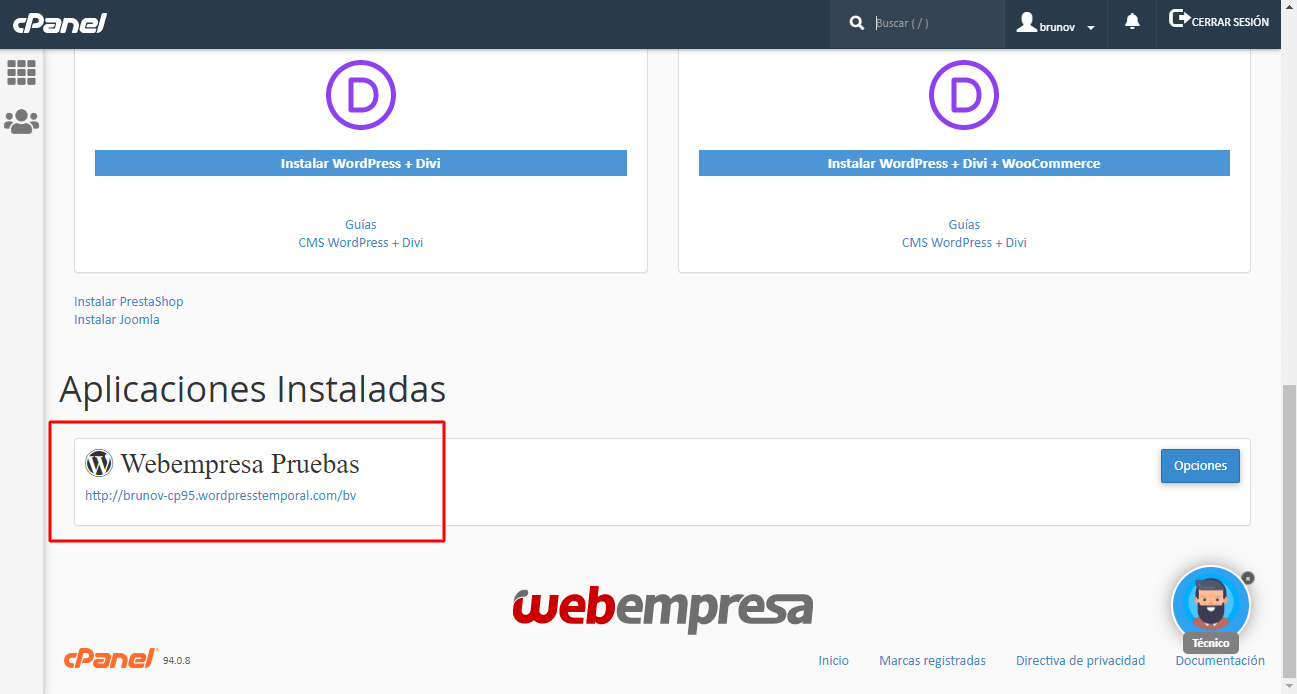Click Cerrar Sesión to log out
1297x694 pixels.
pos(1219,21)
